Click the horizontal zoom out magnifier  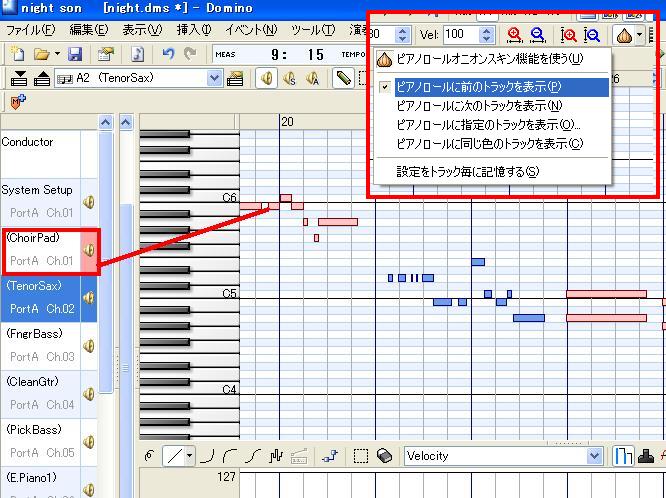537,35
